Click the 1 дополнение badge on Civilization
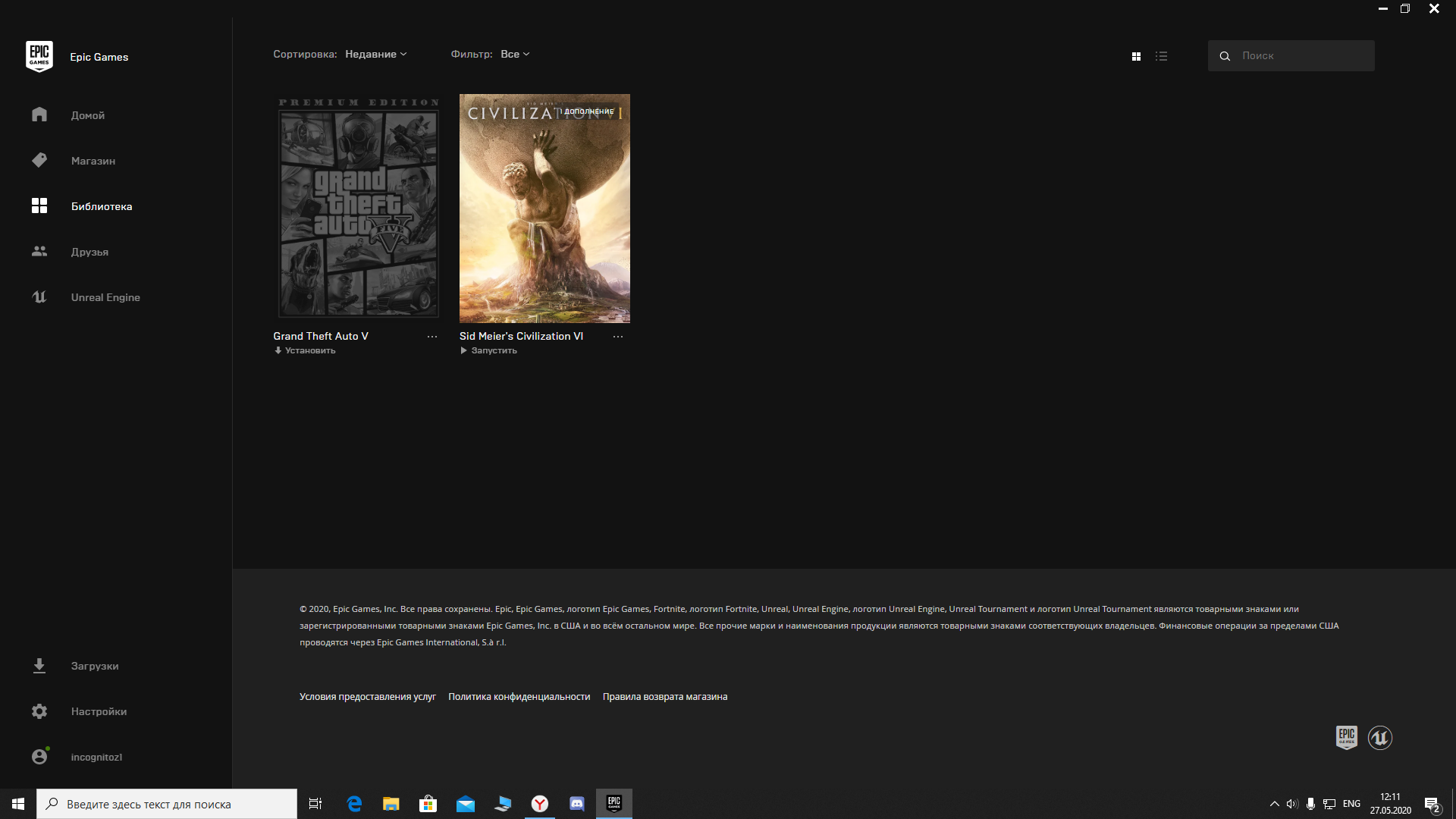Viewport: 1456px width, 819px height. pos(587,111)
